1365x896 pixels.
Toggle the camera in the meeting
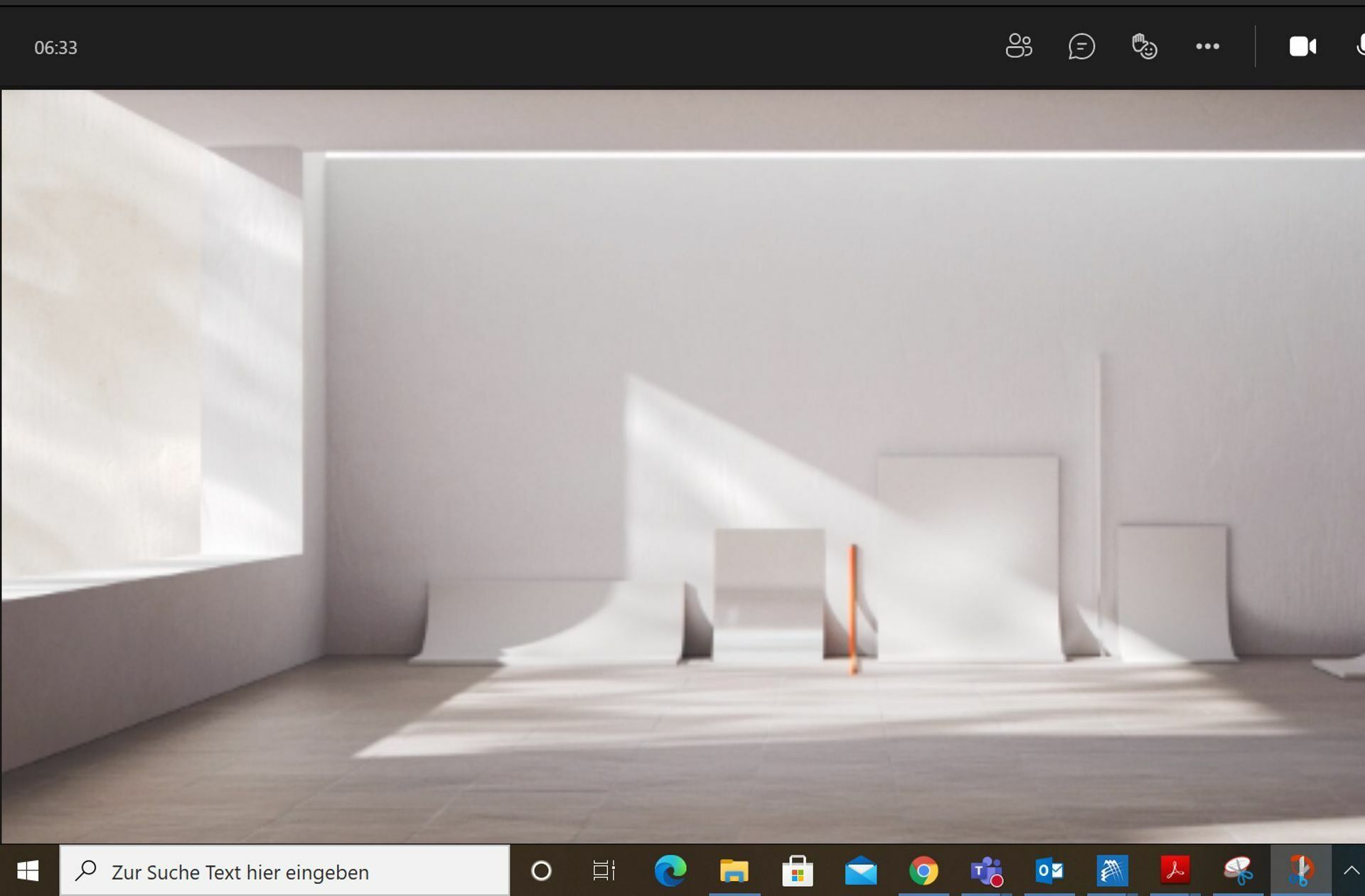[1302, 46]
